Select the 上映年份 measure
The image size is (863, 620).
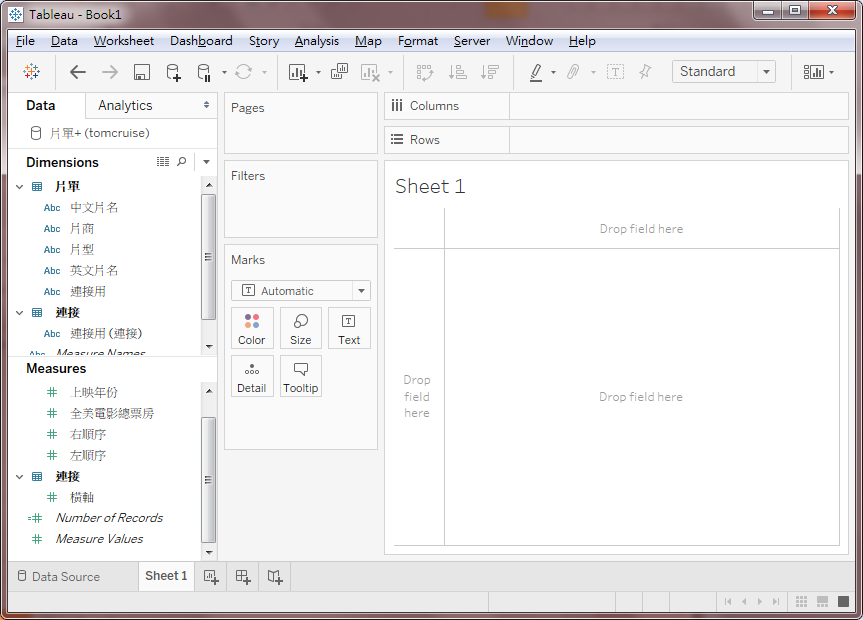tap(94, 393)
